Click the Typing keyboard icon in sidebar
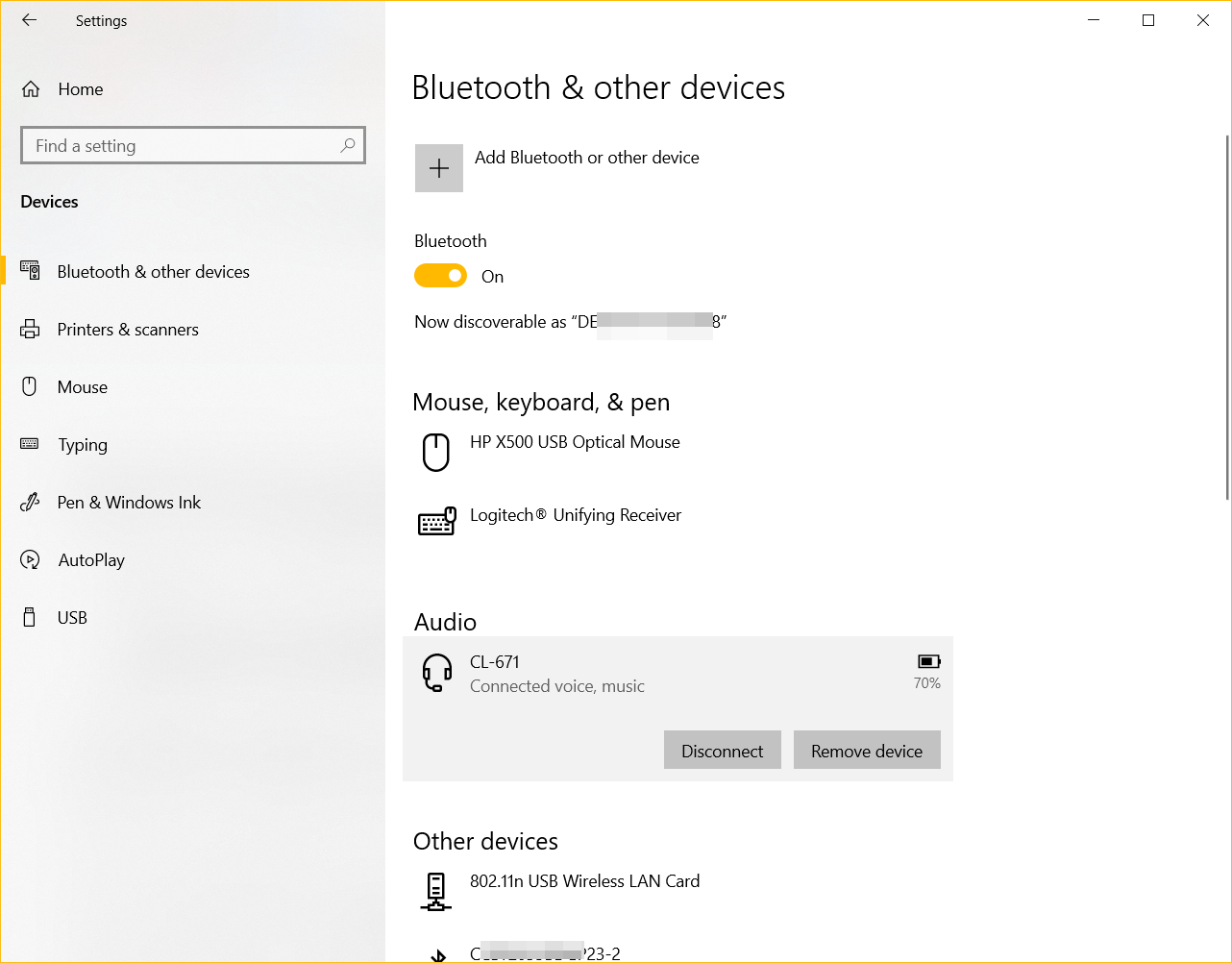This screenshot has height=963, width=1232. click(30, 444)
